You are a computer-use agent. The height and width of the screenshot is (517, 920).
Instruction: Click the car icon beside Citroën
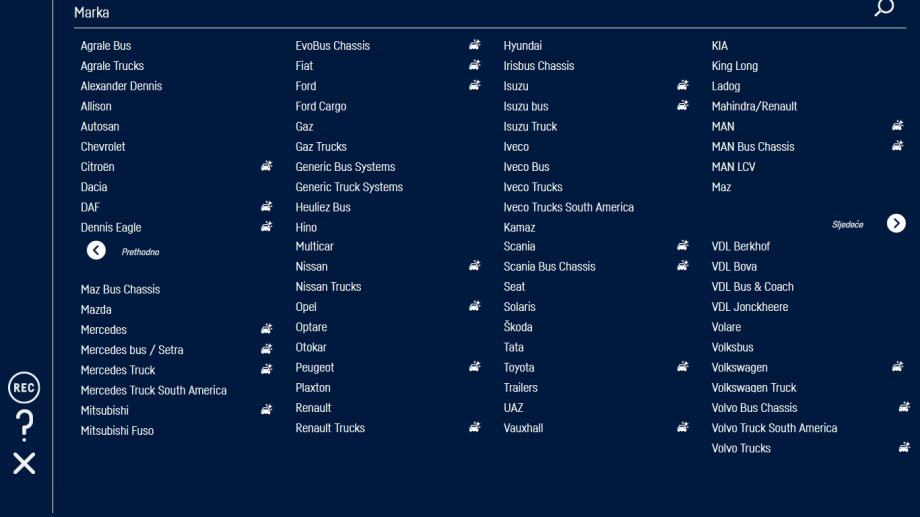click(267, 167)
